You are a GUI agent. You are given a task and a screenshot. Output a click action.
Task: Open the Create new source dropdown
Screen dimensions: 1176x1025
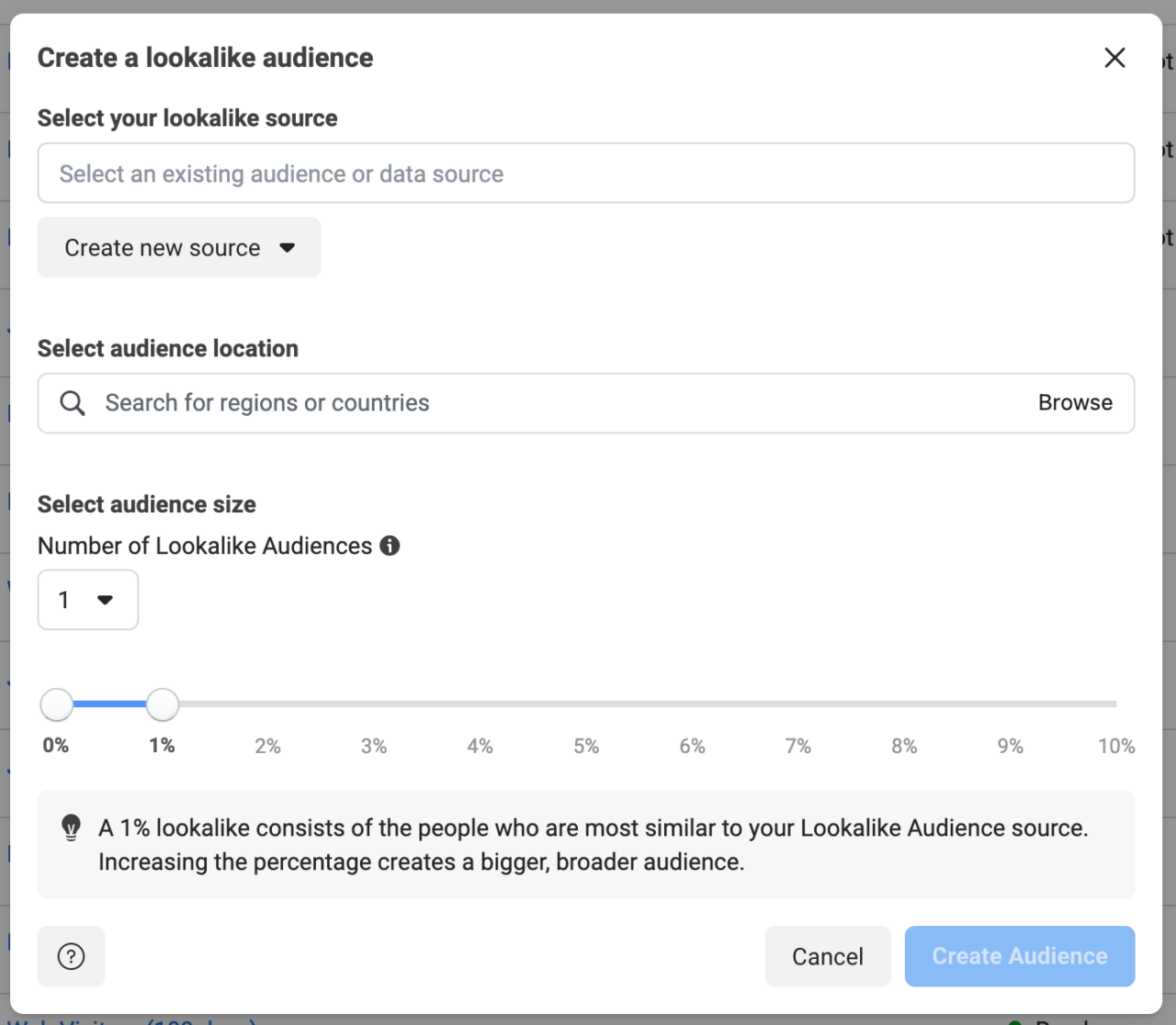point(178,247)
